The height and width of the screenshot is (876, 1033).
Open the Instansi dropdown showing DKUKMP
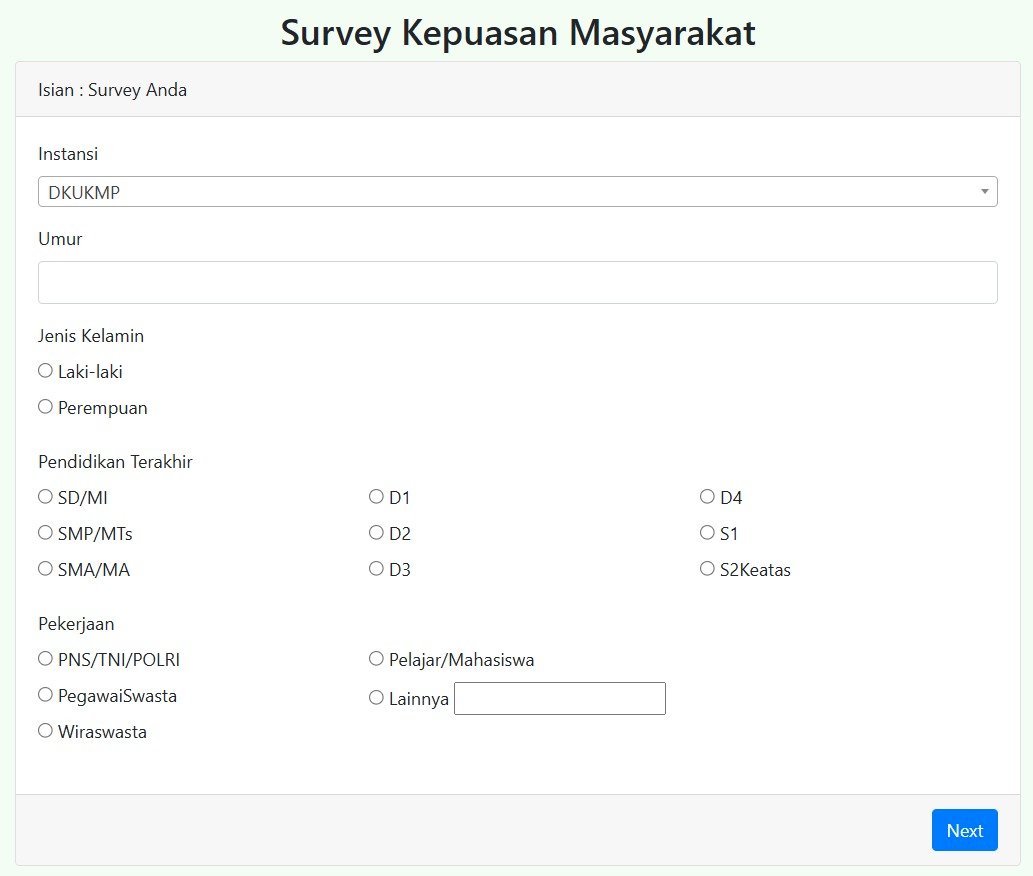(518, 192)
